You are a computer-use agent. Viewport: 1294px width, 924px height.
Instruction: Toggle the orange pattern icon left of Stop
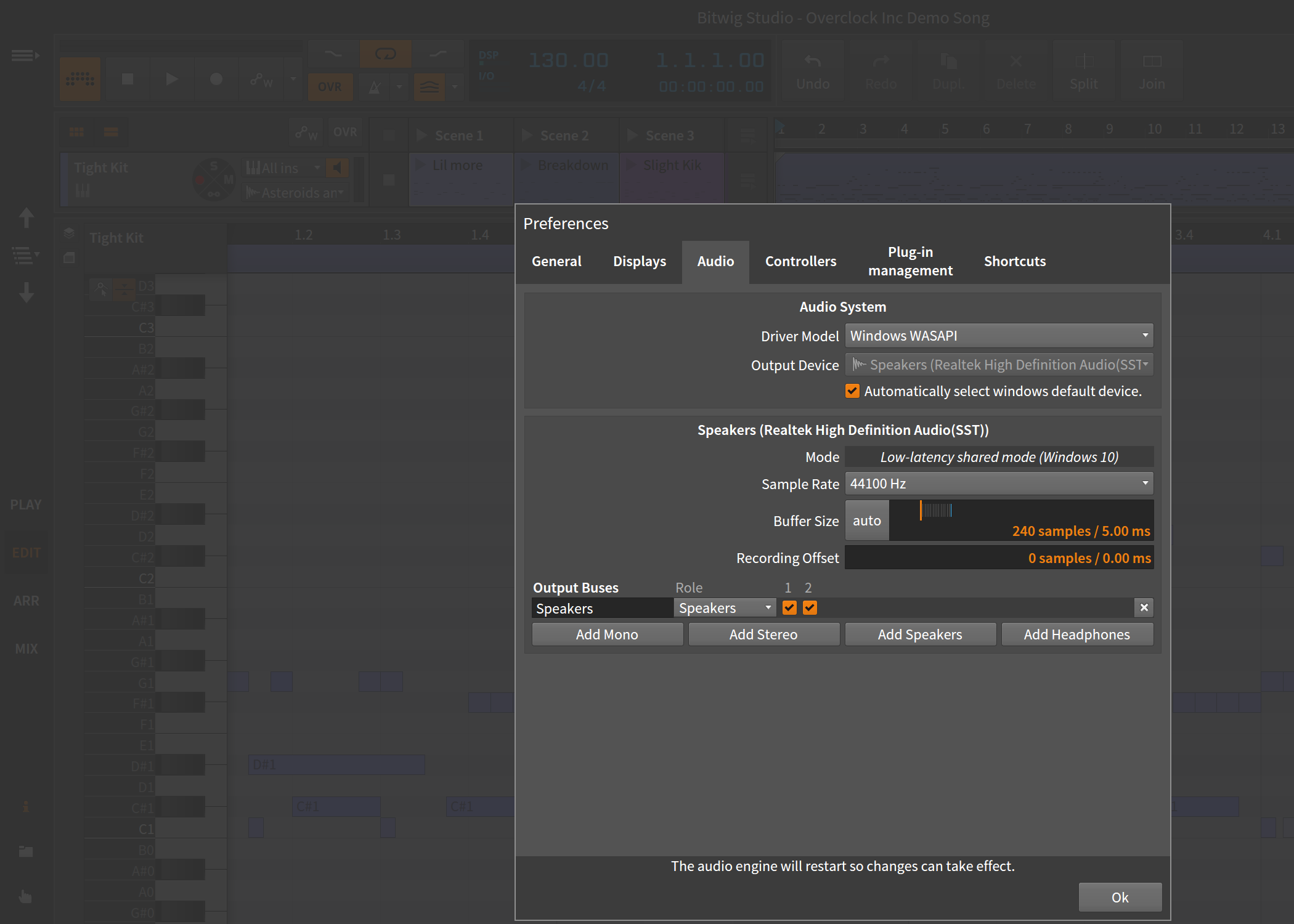click(x=80, y=79)
